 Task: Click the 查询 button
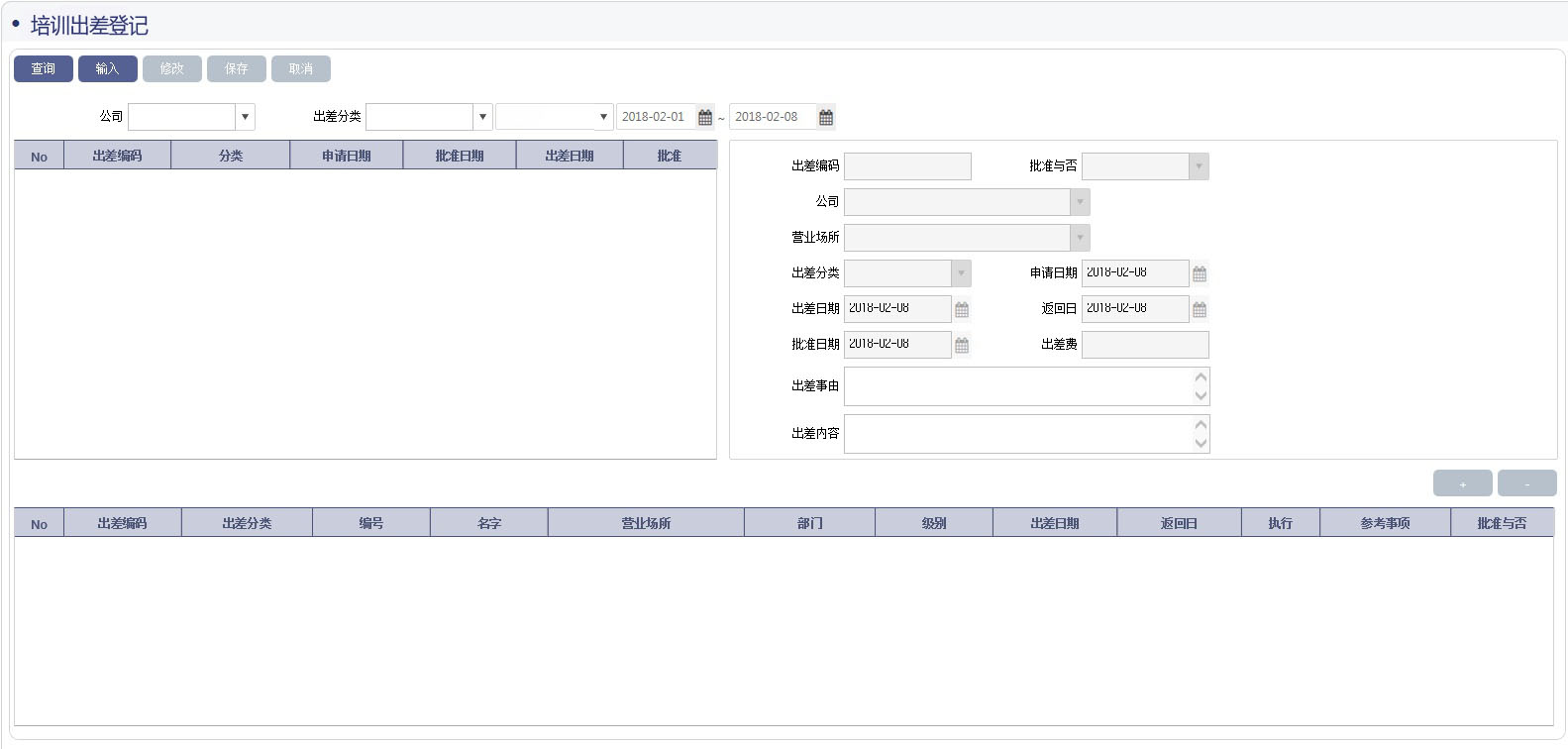(44, 68)
